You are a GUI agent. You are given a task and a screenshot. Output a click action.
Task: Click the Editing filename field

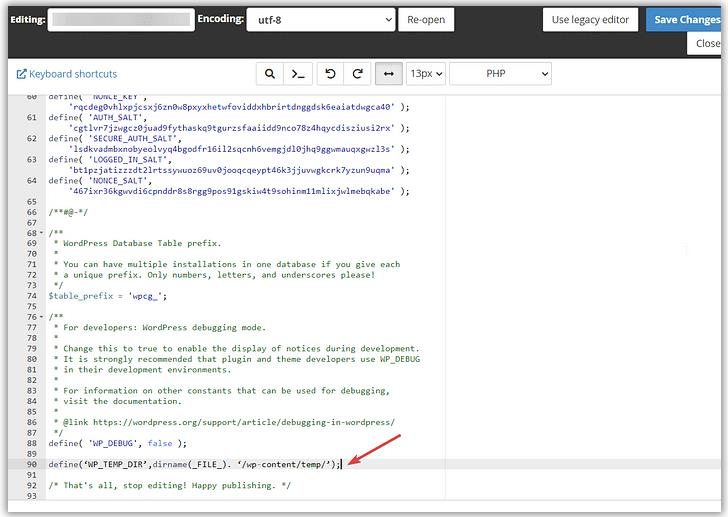click(x=121, y=20)
